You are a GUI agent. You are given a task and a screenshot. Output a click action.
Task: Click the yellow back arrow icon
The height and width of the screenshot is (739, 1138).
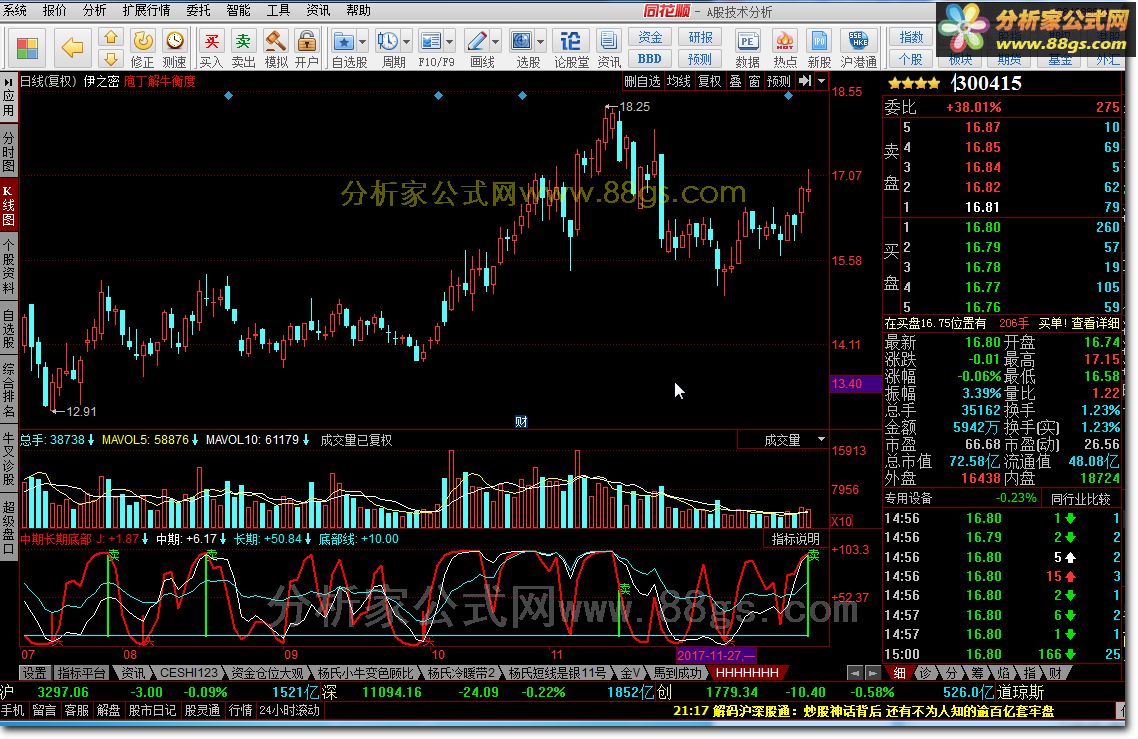[72, 48]
